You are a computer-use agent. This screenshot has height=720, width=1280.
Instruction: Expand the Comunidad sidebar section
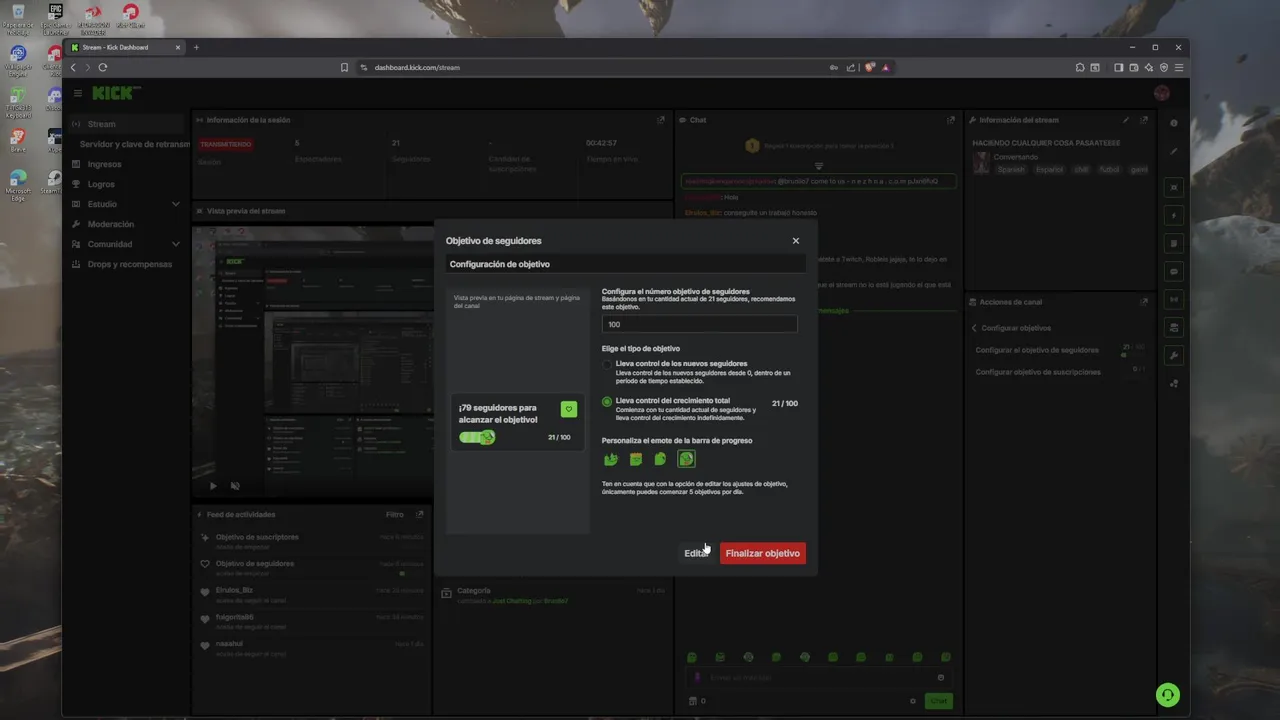(x=128, y=244)
